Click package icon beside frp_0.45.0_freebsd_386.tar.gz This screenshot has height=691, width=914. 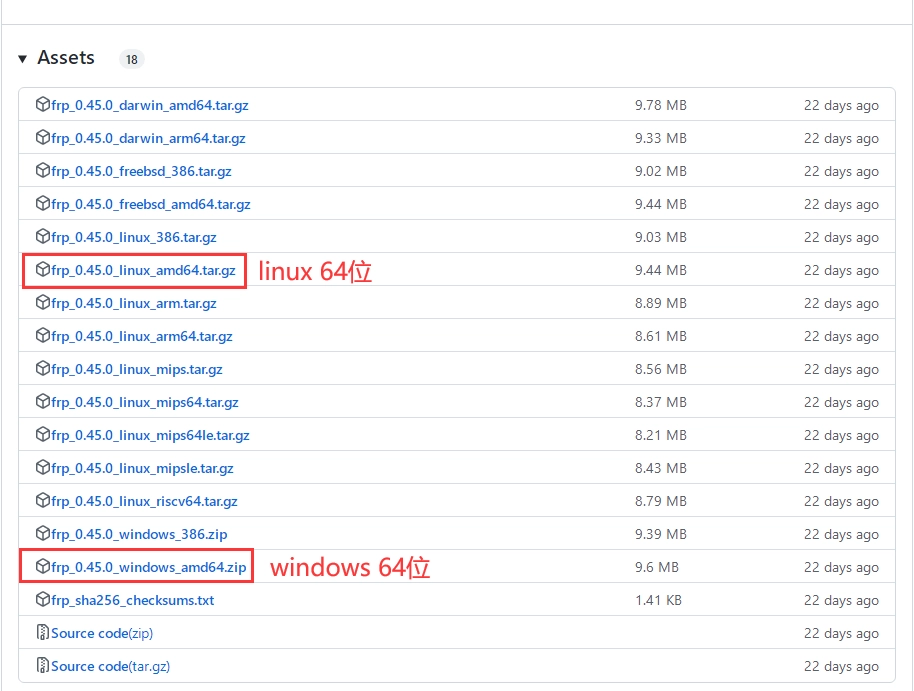coord(43,170)
